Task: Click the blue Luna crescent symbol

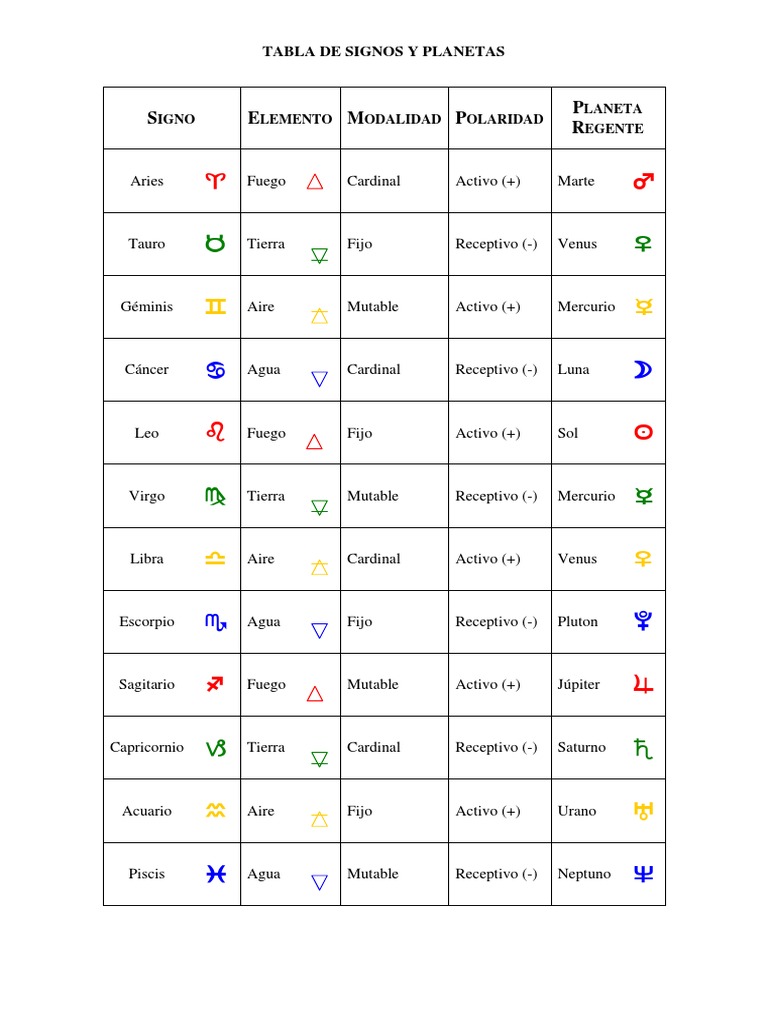Action: (642, 370)
